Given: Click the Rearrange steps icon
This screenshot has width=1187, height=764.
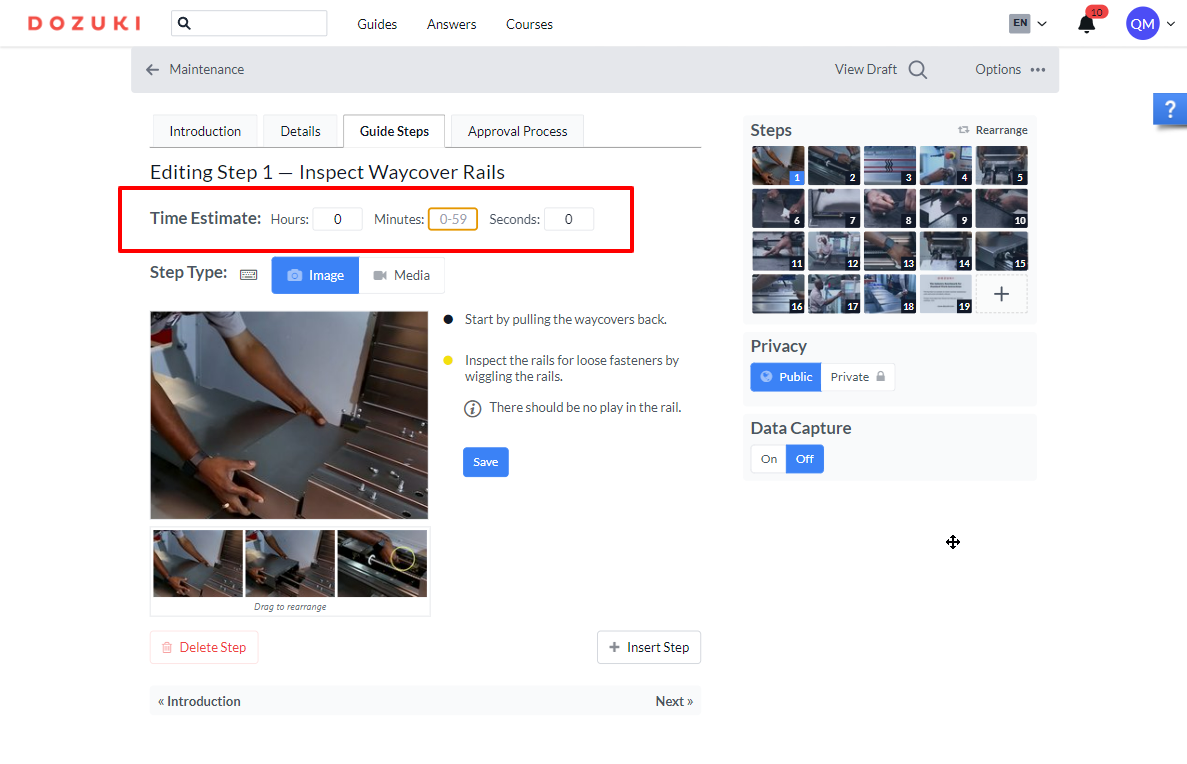Looking at the screenshot, I should pos(963,130).
